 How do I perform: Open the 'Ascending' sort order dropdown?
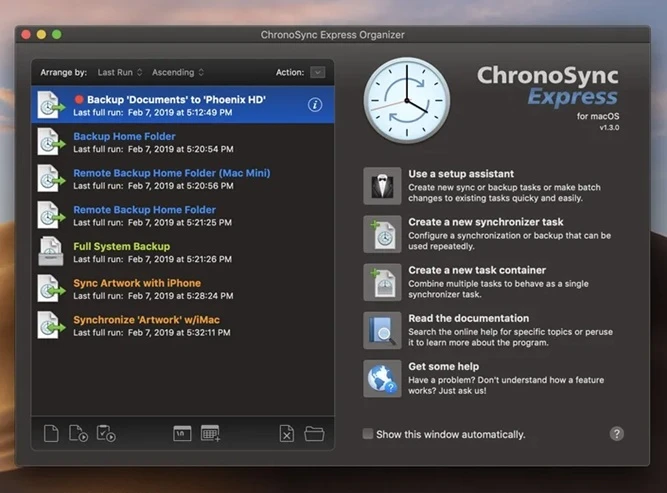tap(178, 72)
